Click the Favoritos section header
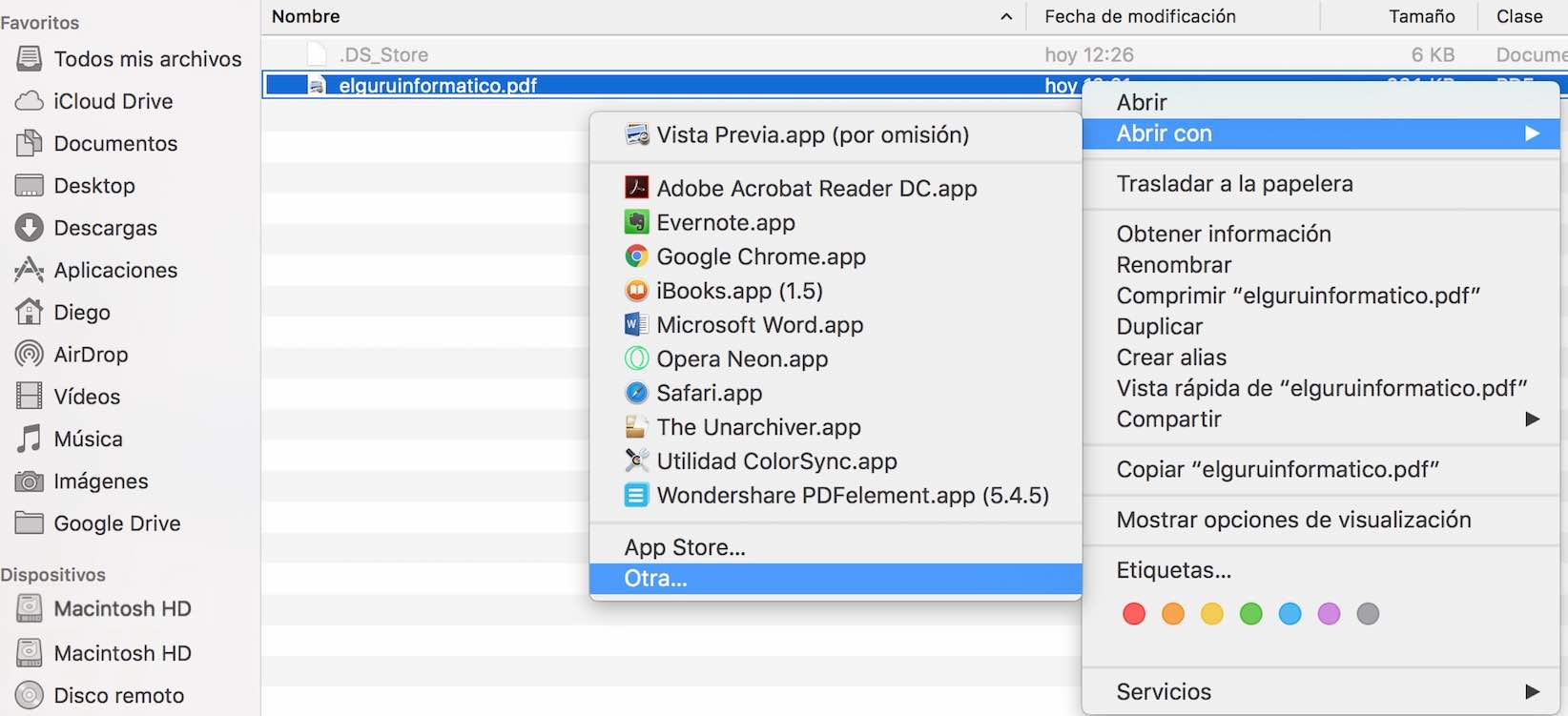The image size is (1568, 716). coord(40,23)
